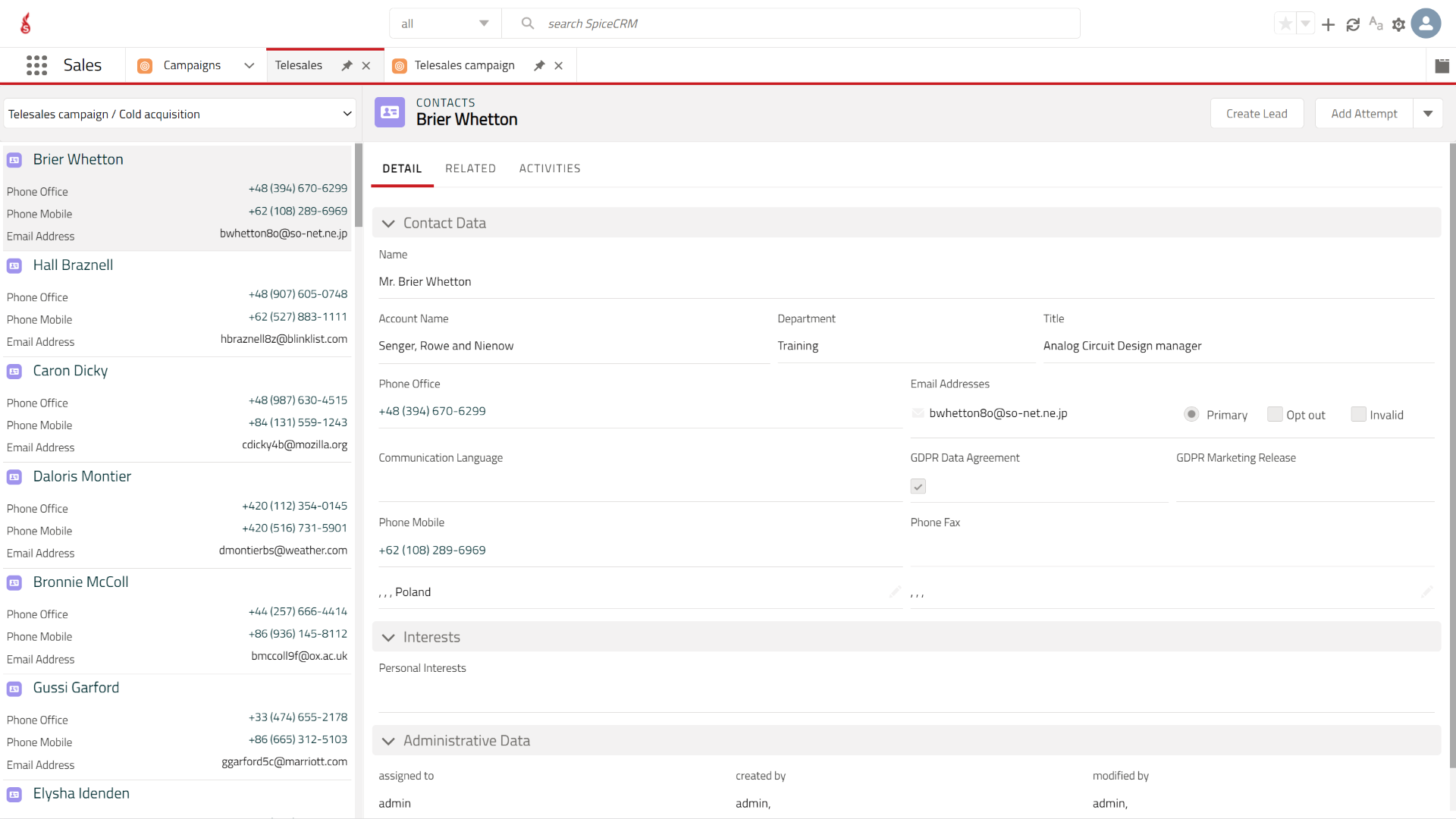Click contact icon beside Elysha Idenden
The width and height of the screenshot is (1456, 819).
click(x=14, y=794)
